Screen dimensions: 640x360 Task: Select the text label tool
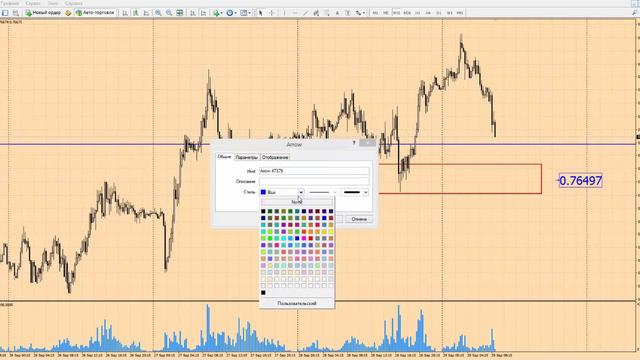coord(347,13)
